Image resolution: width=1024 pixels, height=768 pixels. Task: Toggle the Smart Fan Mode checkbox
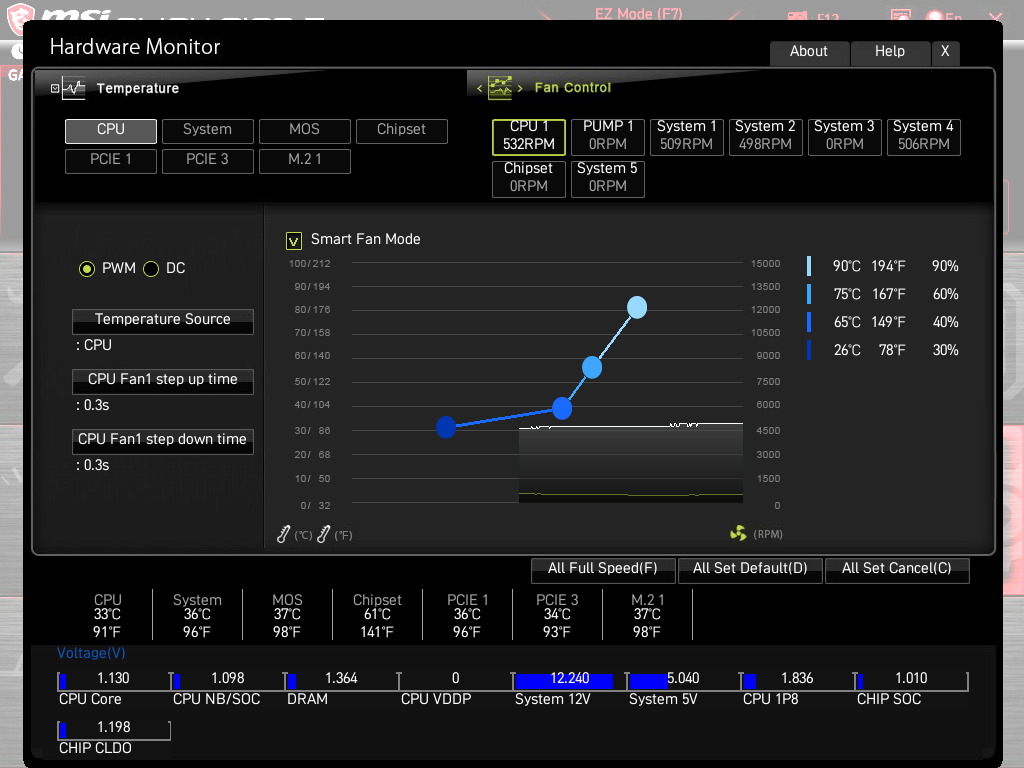tap(294, 241)
